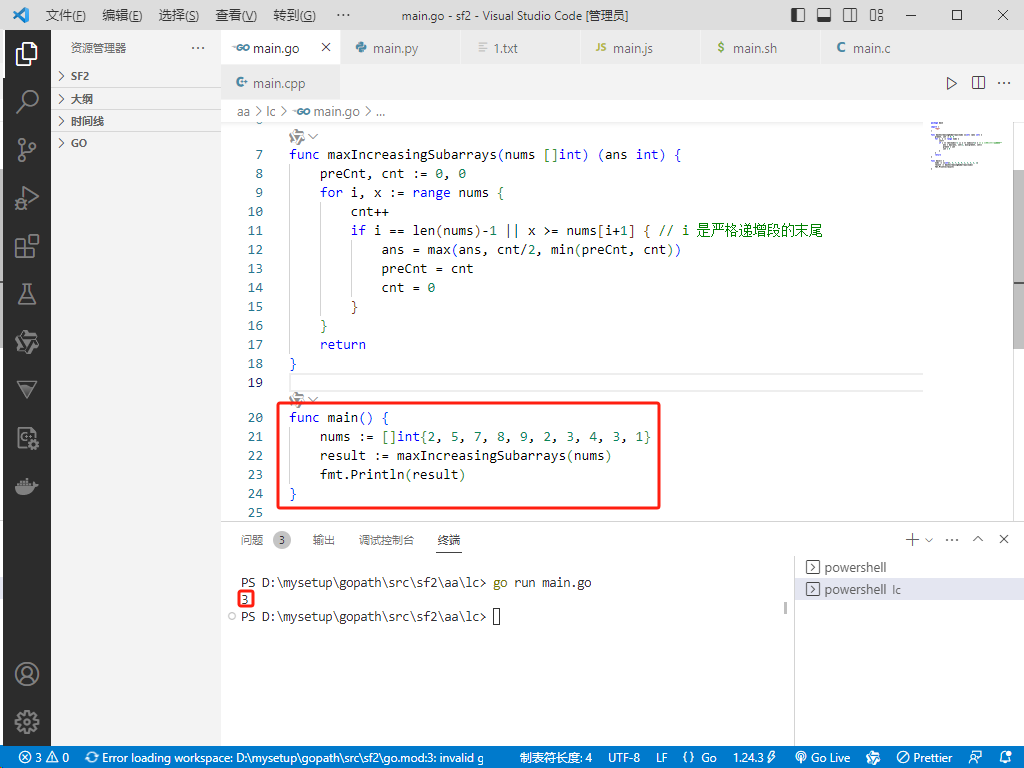Open the 查看 View menu
1024x768 pixels.
tap(236, 15)
